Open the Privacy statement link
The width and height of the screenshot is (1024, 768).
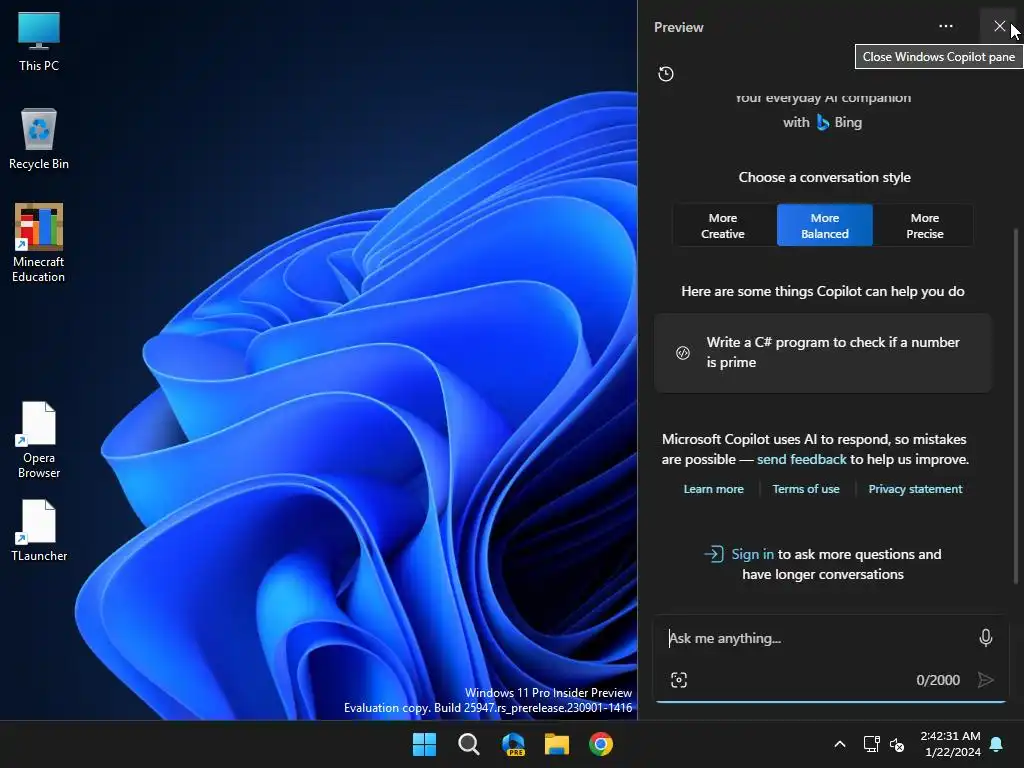coord(915,489)
